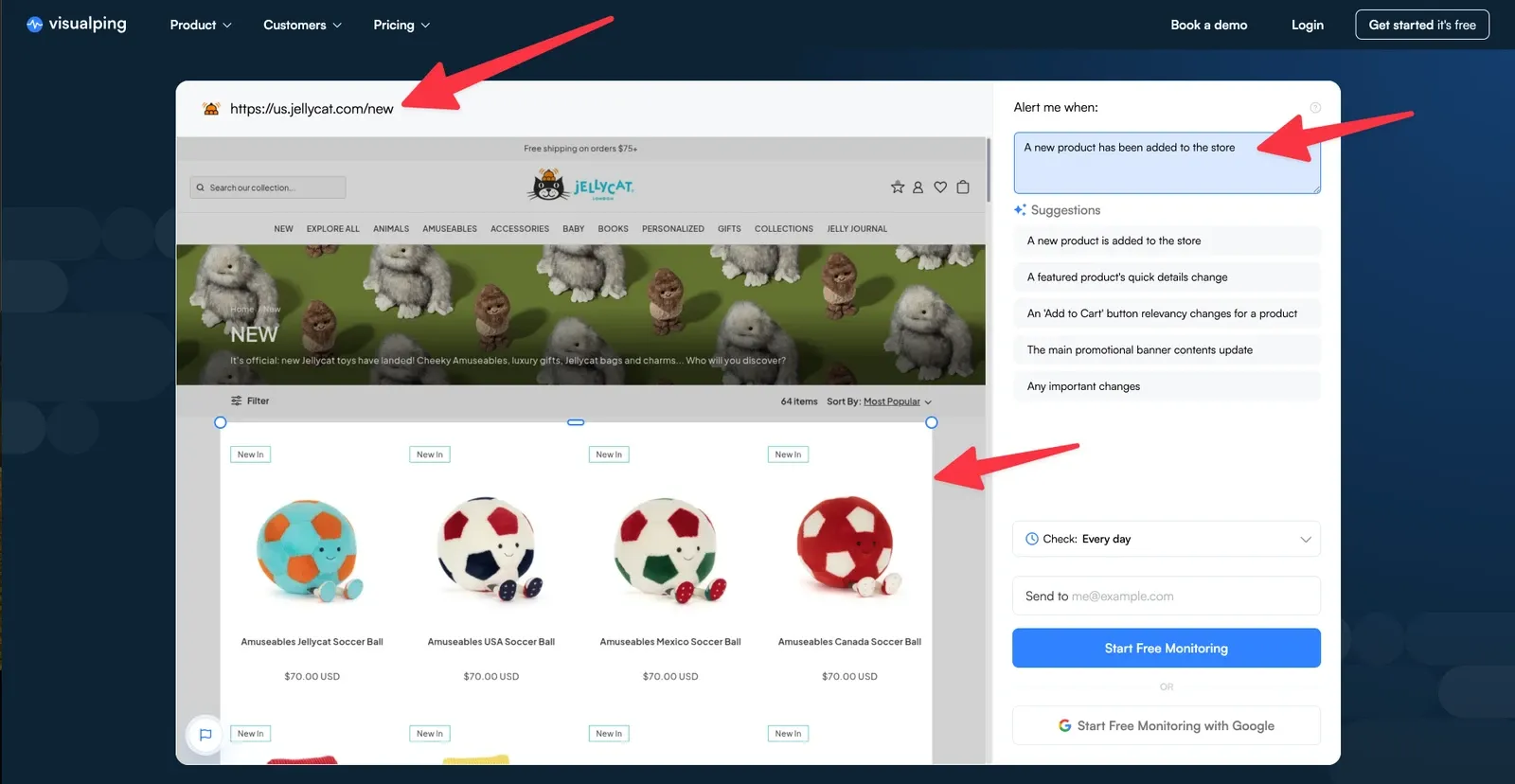
Task: Click the '64 items' count text
Action: 799,401
